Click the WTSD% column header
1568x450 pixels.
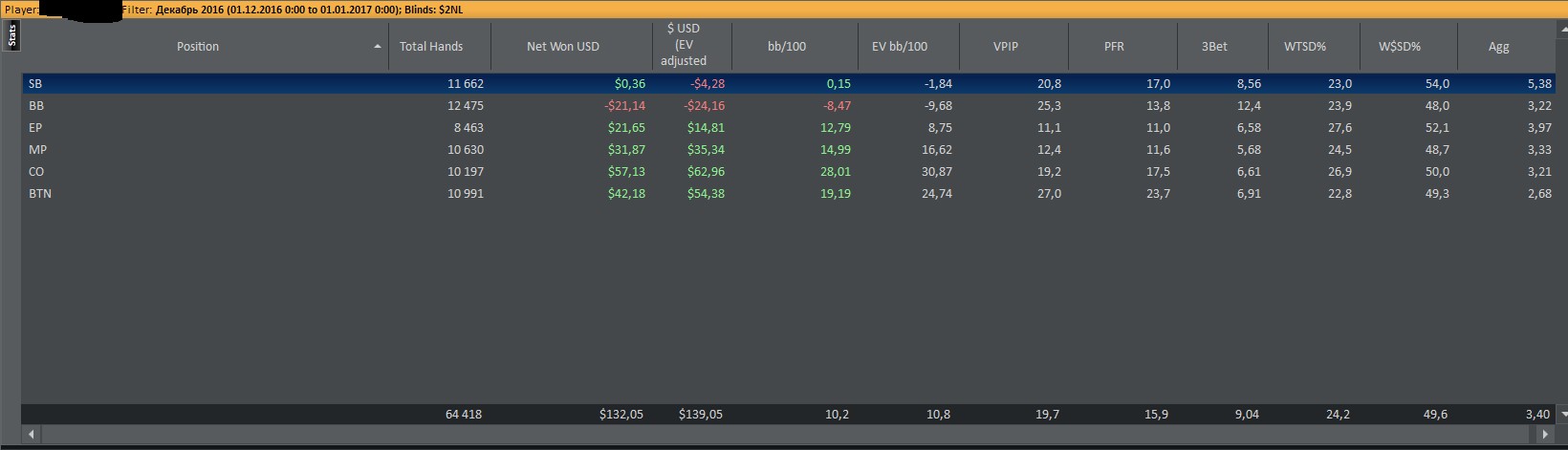1305,47
